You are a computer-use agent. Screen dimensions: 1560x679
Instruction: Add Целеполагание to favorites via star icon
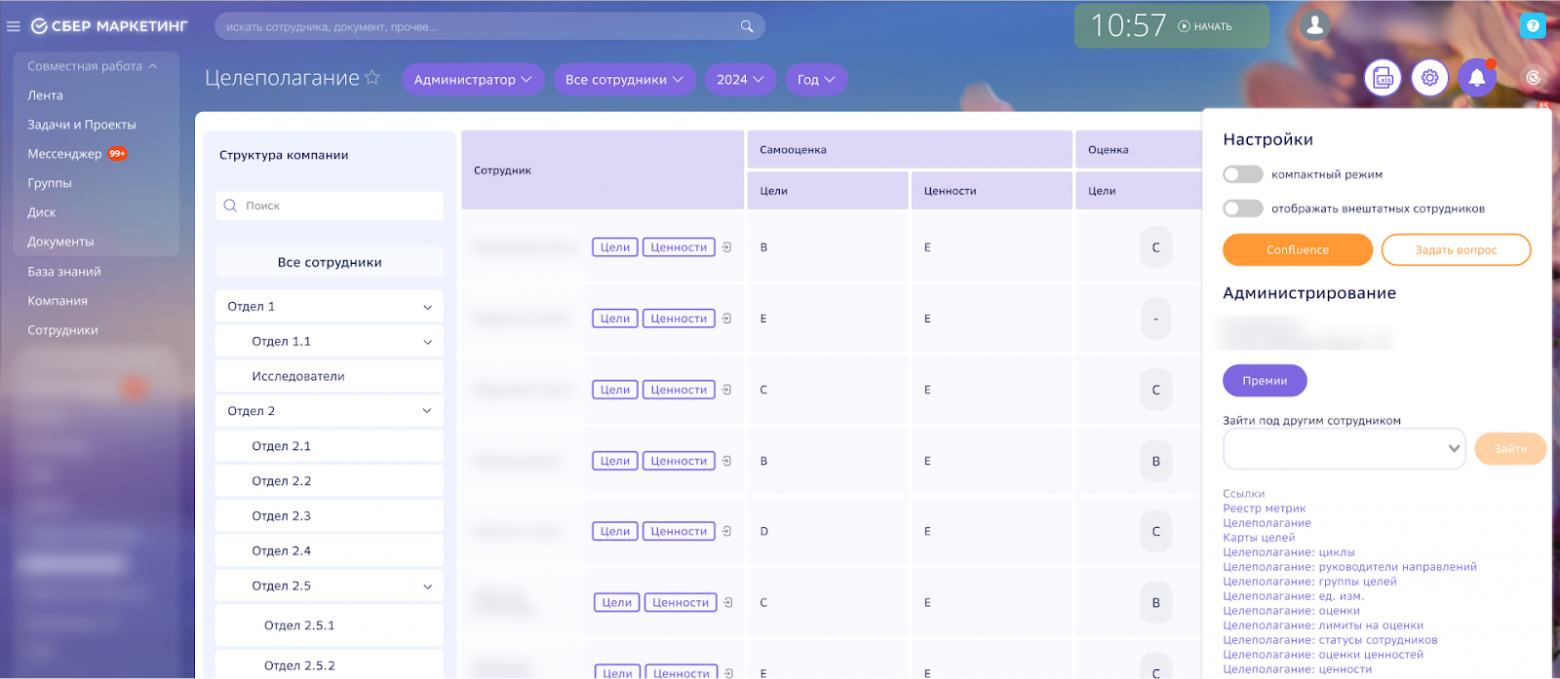[x=372, y=78]
